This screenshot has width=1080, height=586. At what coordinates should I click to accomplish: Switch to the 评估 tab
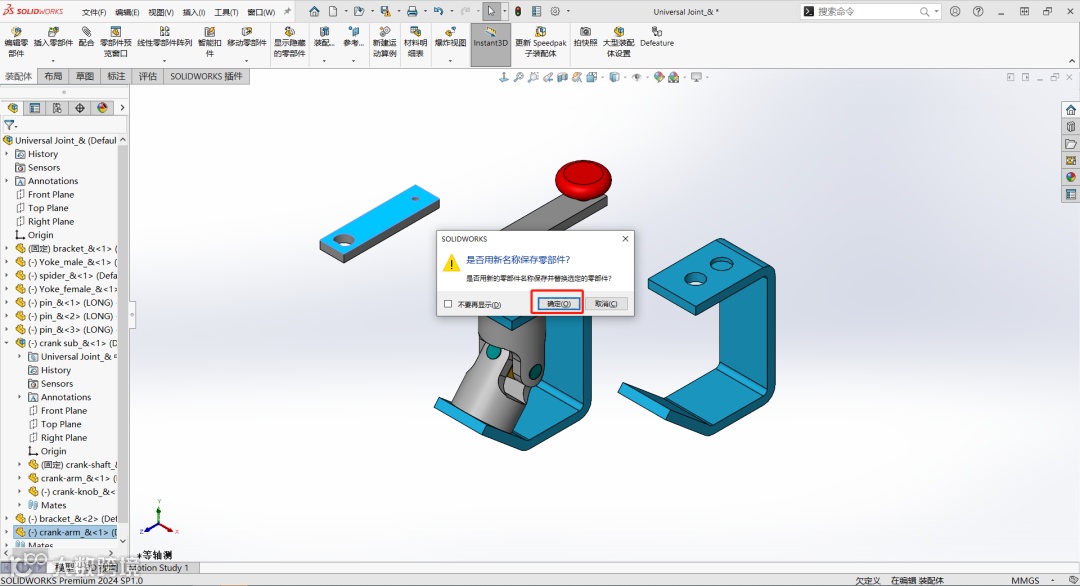[x=147, y=76]
